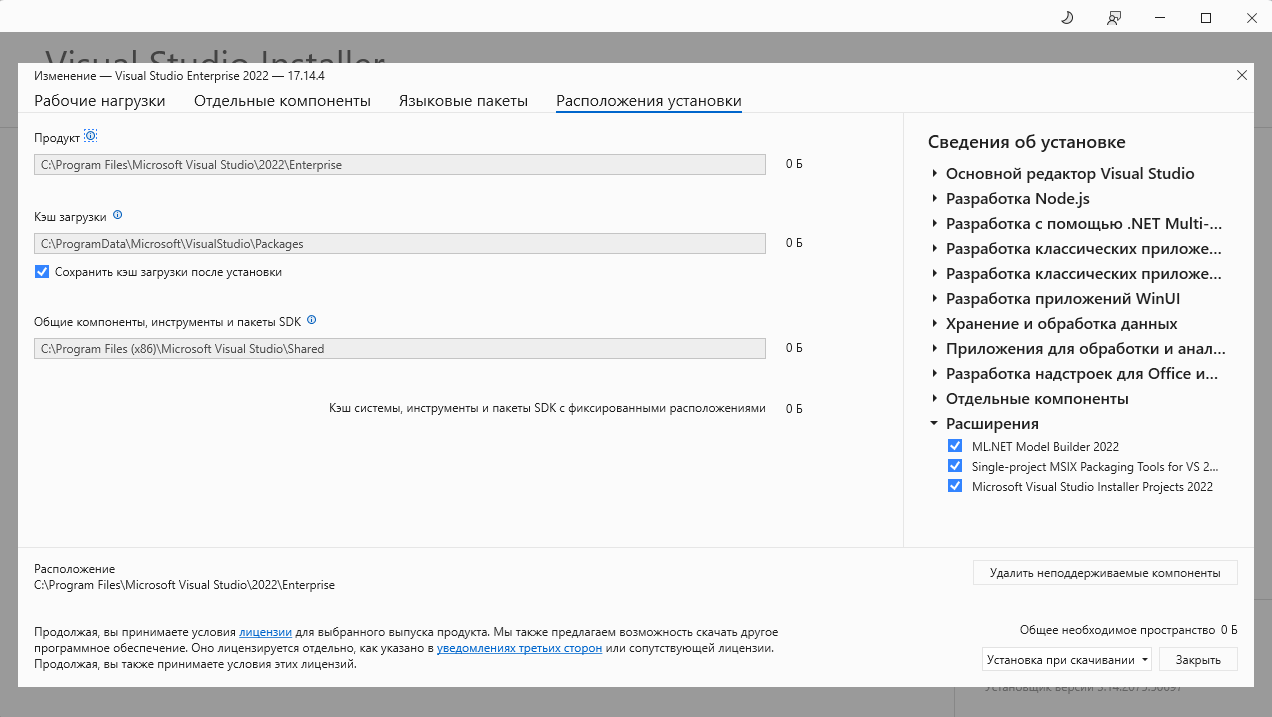Maximize the Visual Studio Installer window
Viewport: 1272px width, 717px height.
point(1206,18)
